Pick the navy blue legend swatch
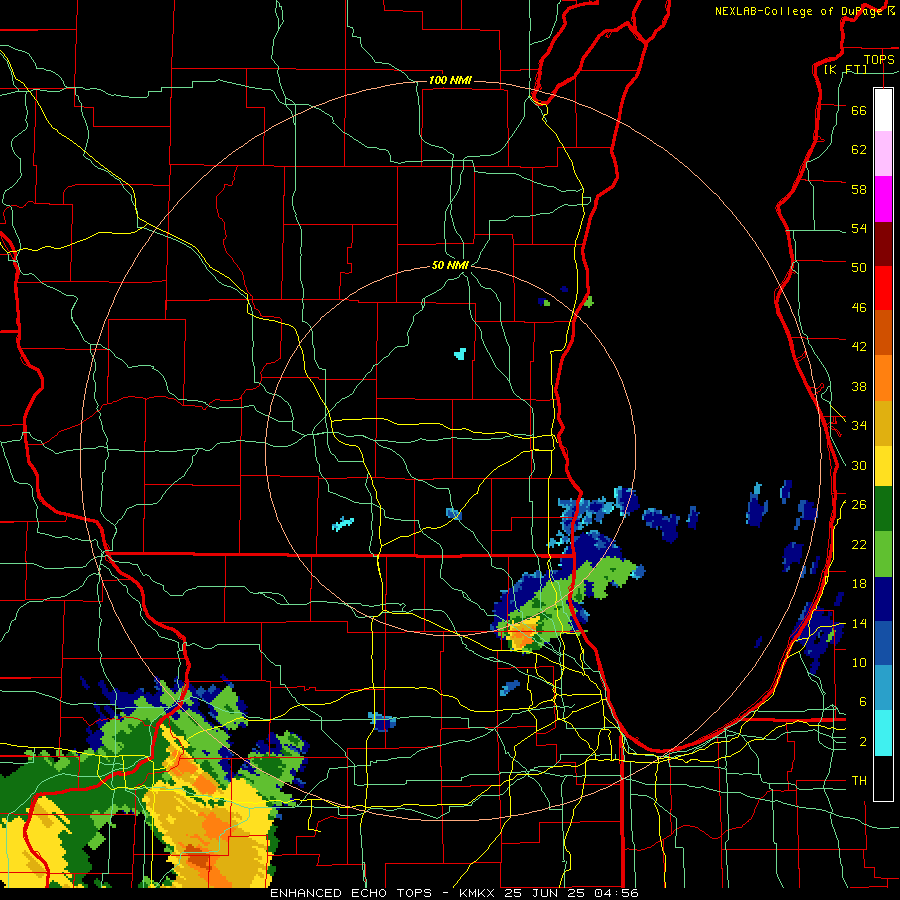Viewport: 900px width, 900px height. point(883,599)
